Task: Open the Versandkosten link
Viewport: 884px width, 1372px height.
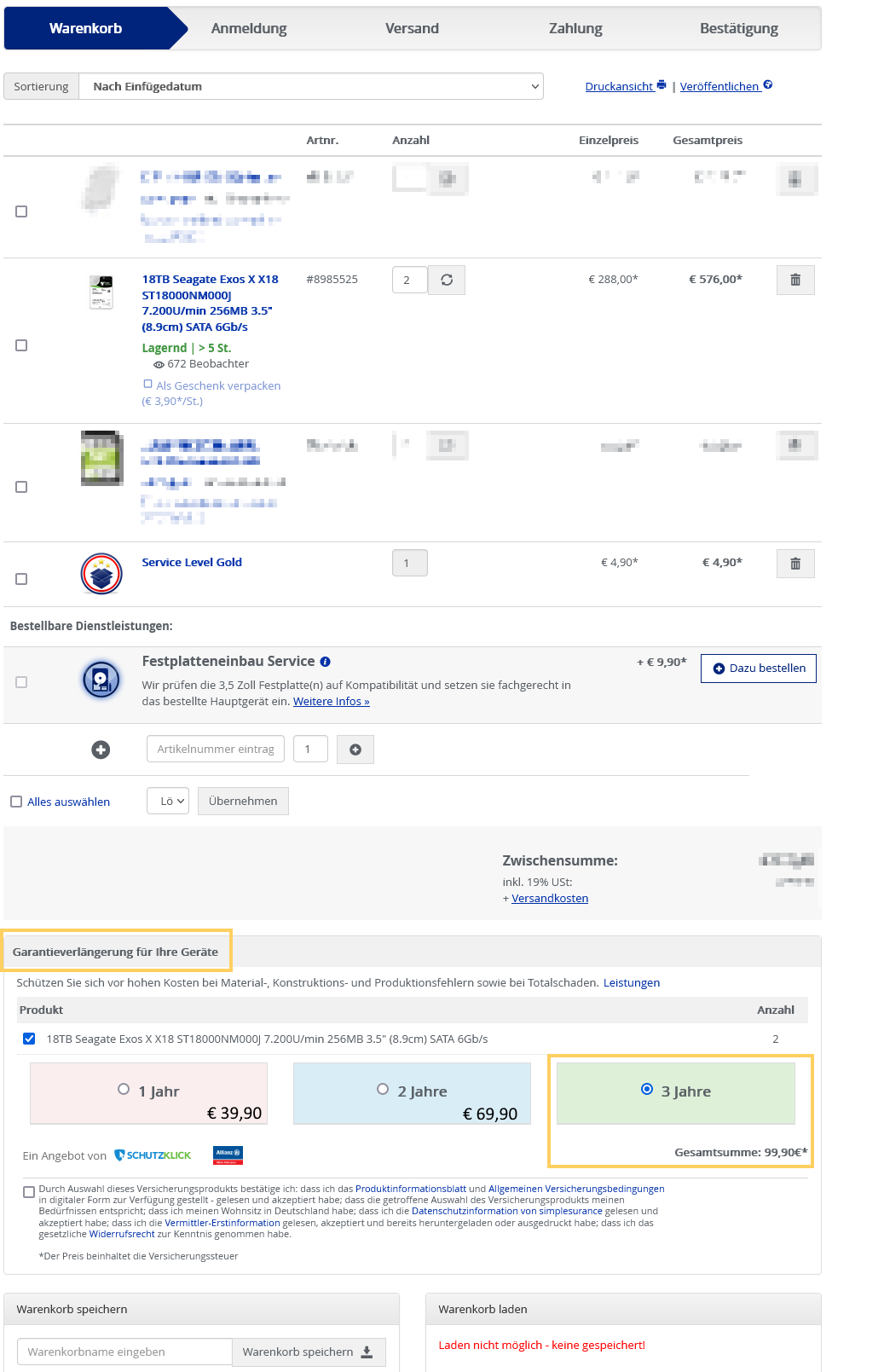Action: click(550, 899)
